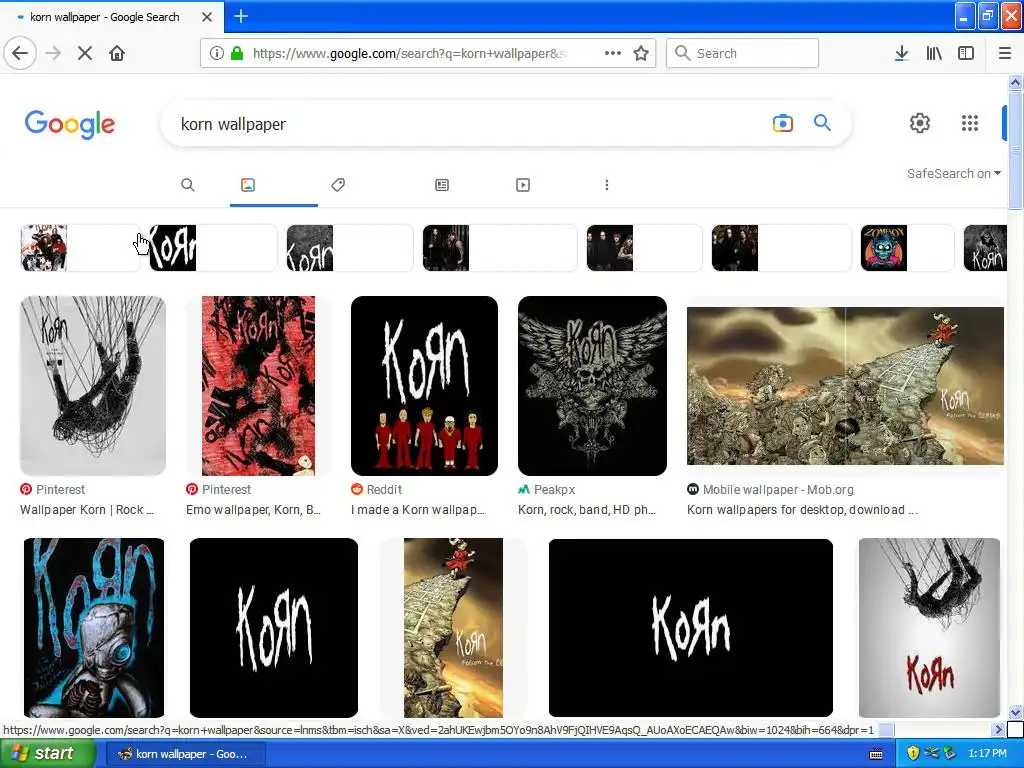1024x768 pixels.
Task: Open the Windows Start menu
Action: (x=46, y=754)
